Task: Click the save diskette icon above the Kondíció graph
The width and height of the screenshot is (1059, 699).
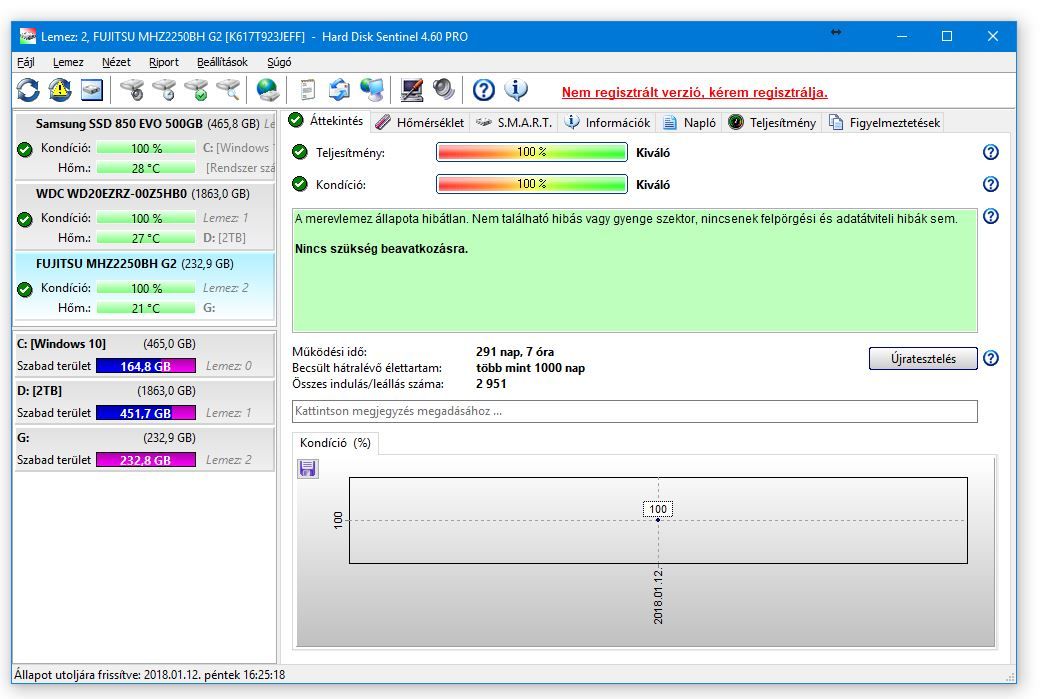Action: [x=308, y=469]
